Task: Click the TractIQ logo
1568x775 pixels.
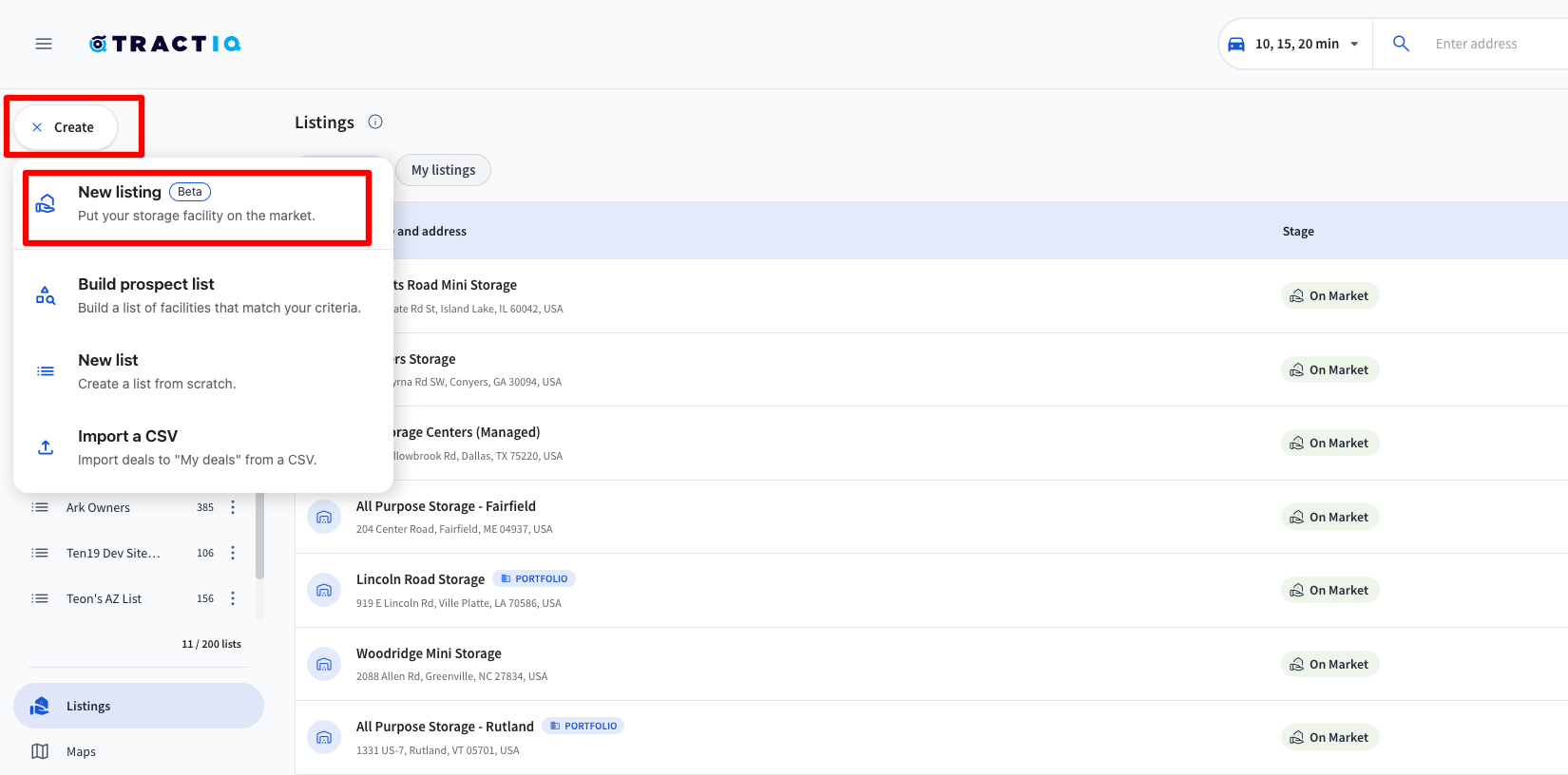Action: pos(165,44)
